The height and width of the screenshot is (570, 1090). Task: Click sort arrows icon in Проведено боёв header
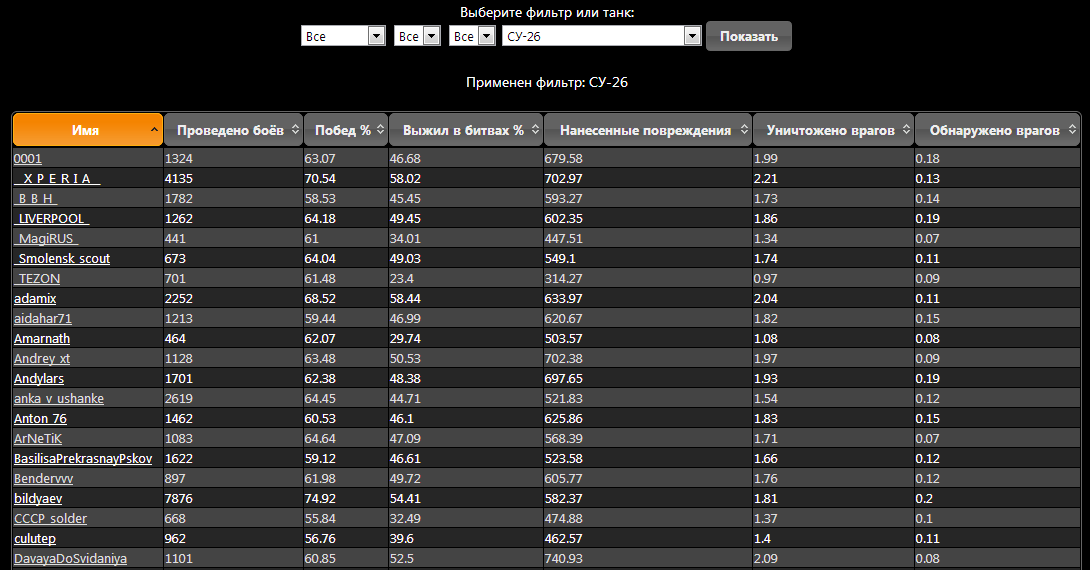pos(293,130)
